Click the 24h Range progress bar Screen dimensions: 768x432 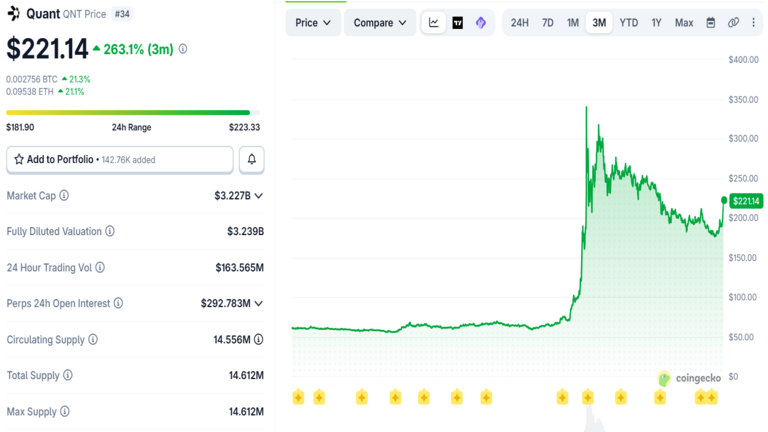[x=133, y=113]
